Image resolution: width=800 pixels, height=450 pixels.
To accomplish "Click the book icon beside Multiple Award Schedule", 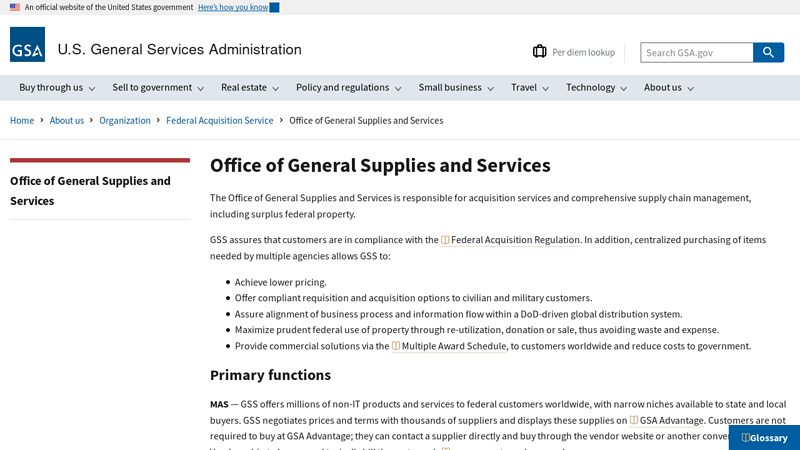I will click(x=396, y=346).
